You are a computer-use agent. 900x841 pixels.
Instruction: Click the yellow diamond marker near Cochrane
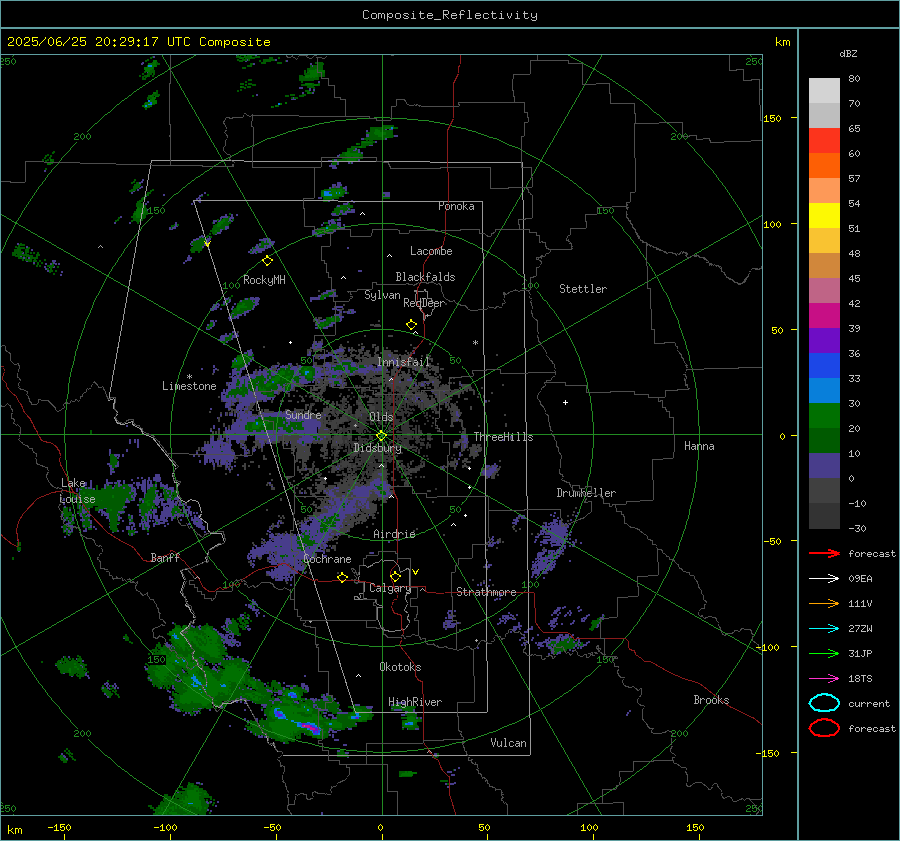[342, 577]
